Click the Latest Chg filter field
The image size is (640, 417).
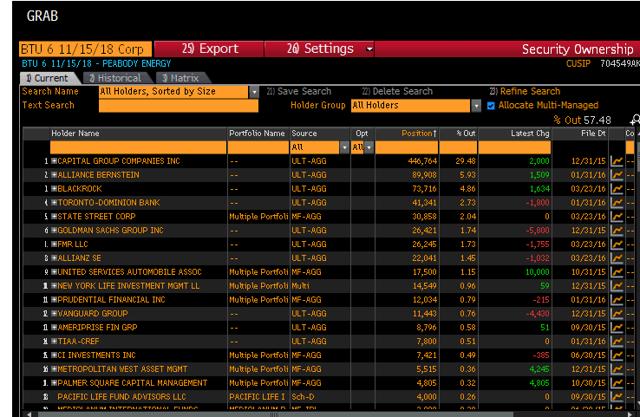(x=514, y=147)
